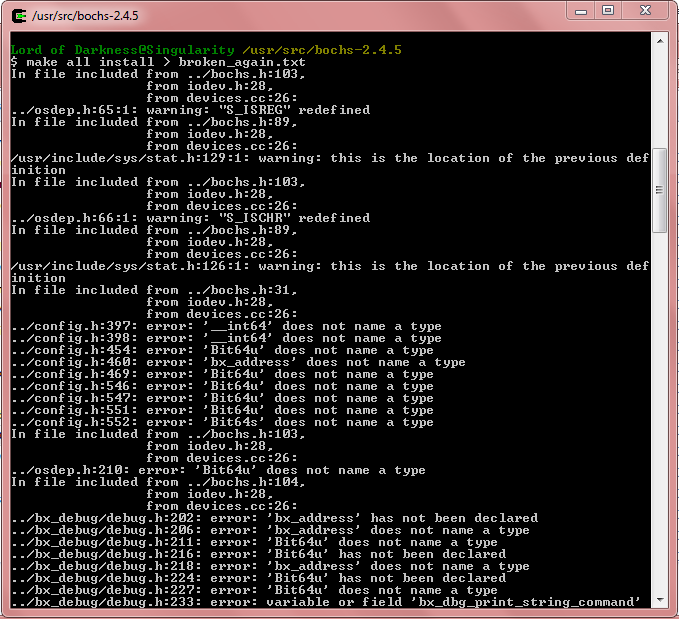Click the 'debug.h:224' error line

[x=258, y=578]
